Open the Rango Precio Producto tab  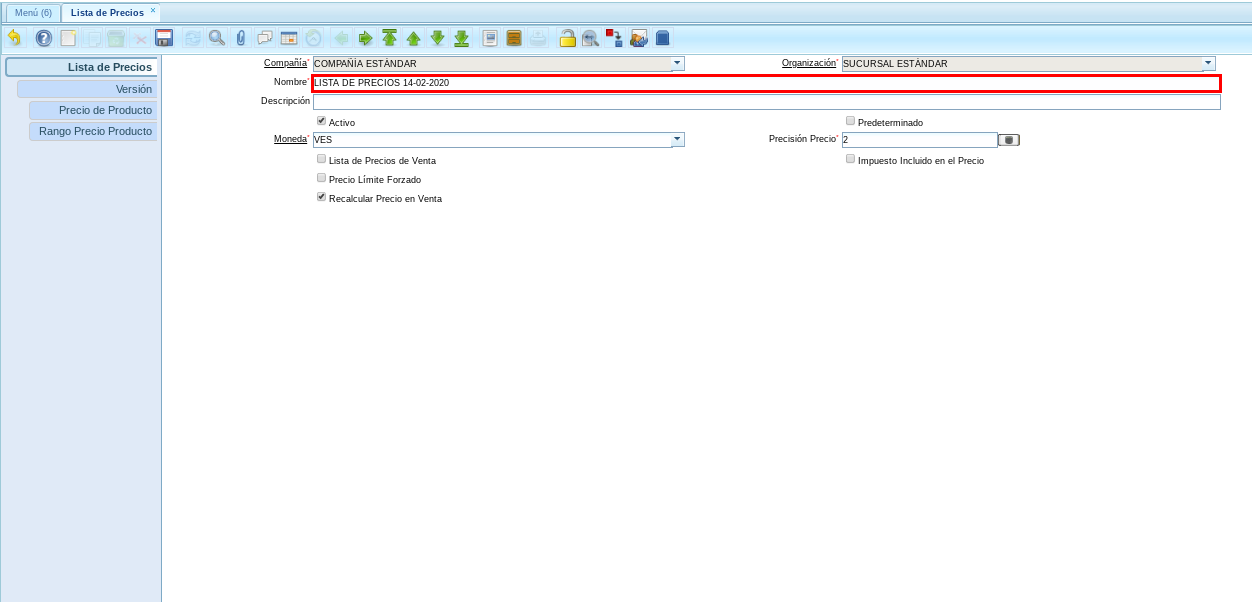pyautogui.click(x=93, y=131)
